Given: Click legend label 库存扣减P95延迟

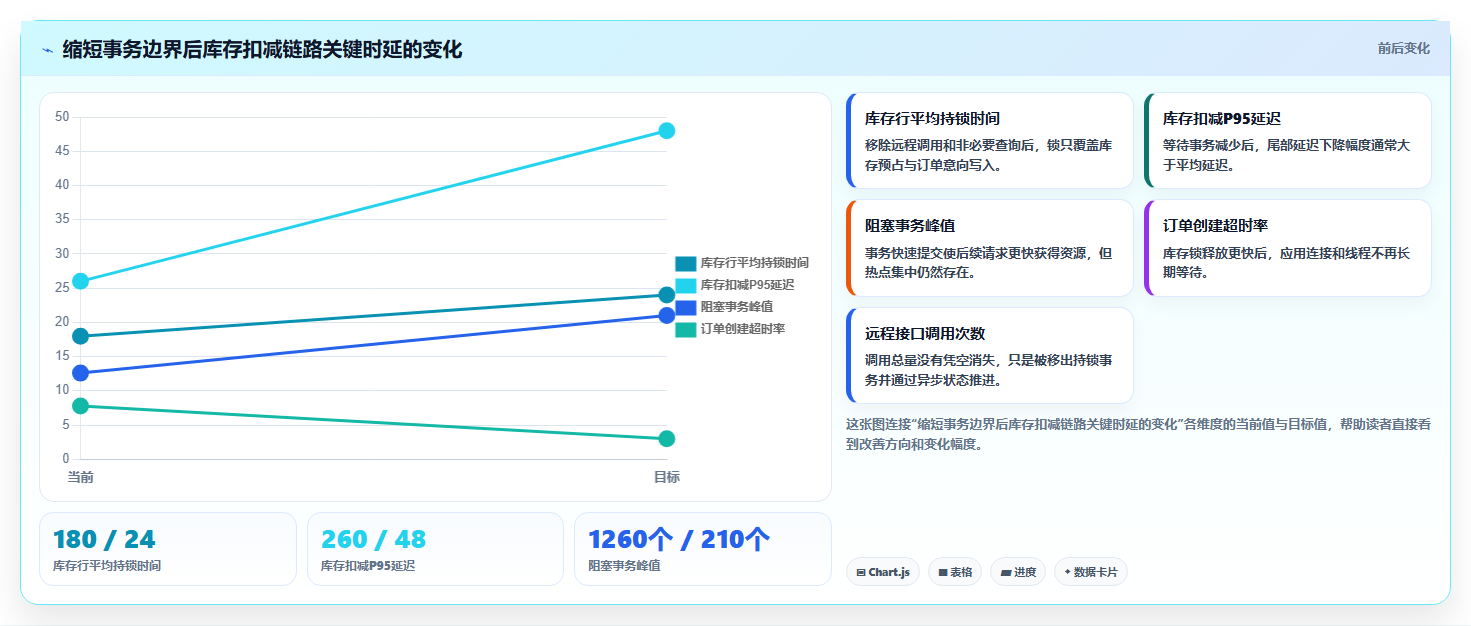Looking at the screenshot, I should (x=748, y=285).
